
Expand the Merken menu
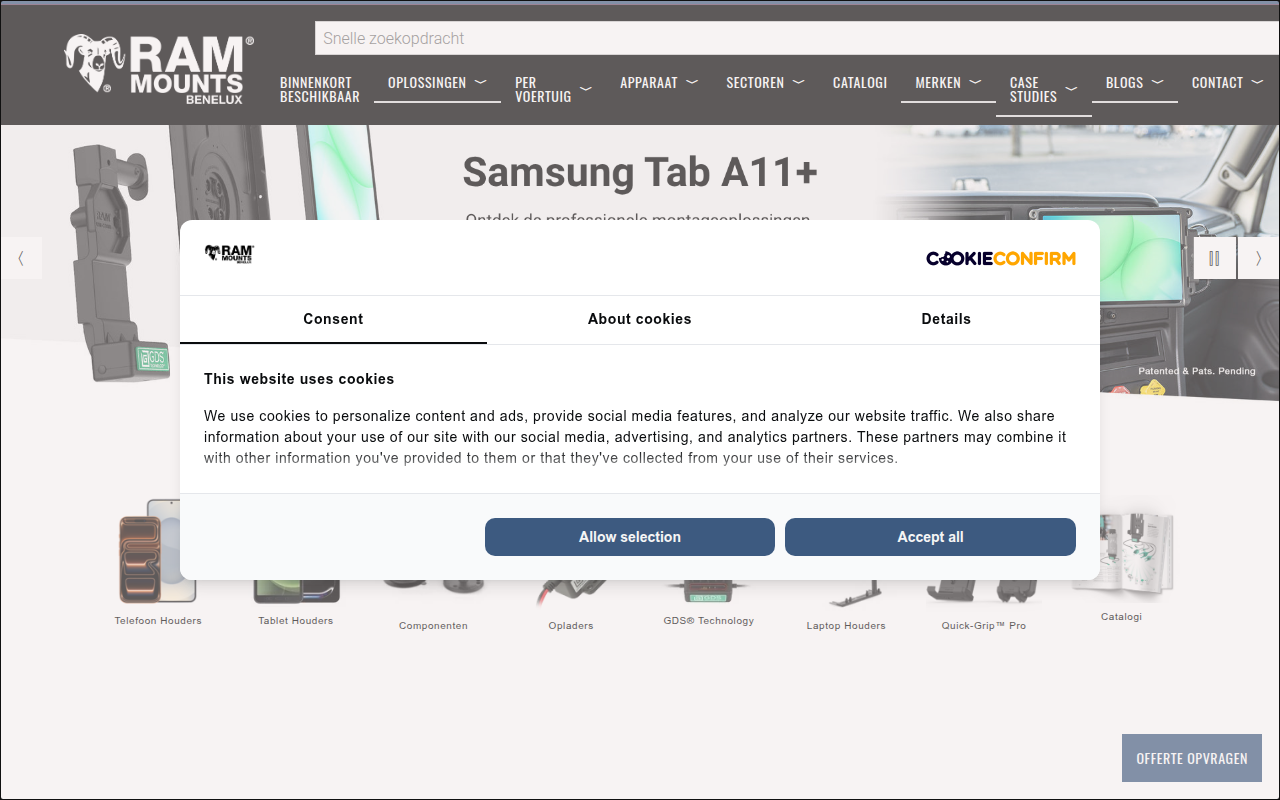coord(948,83)
